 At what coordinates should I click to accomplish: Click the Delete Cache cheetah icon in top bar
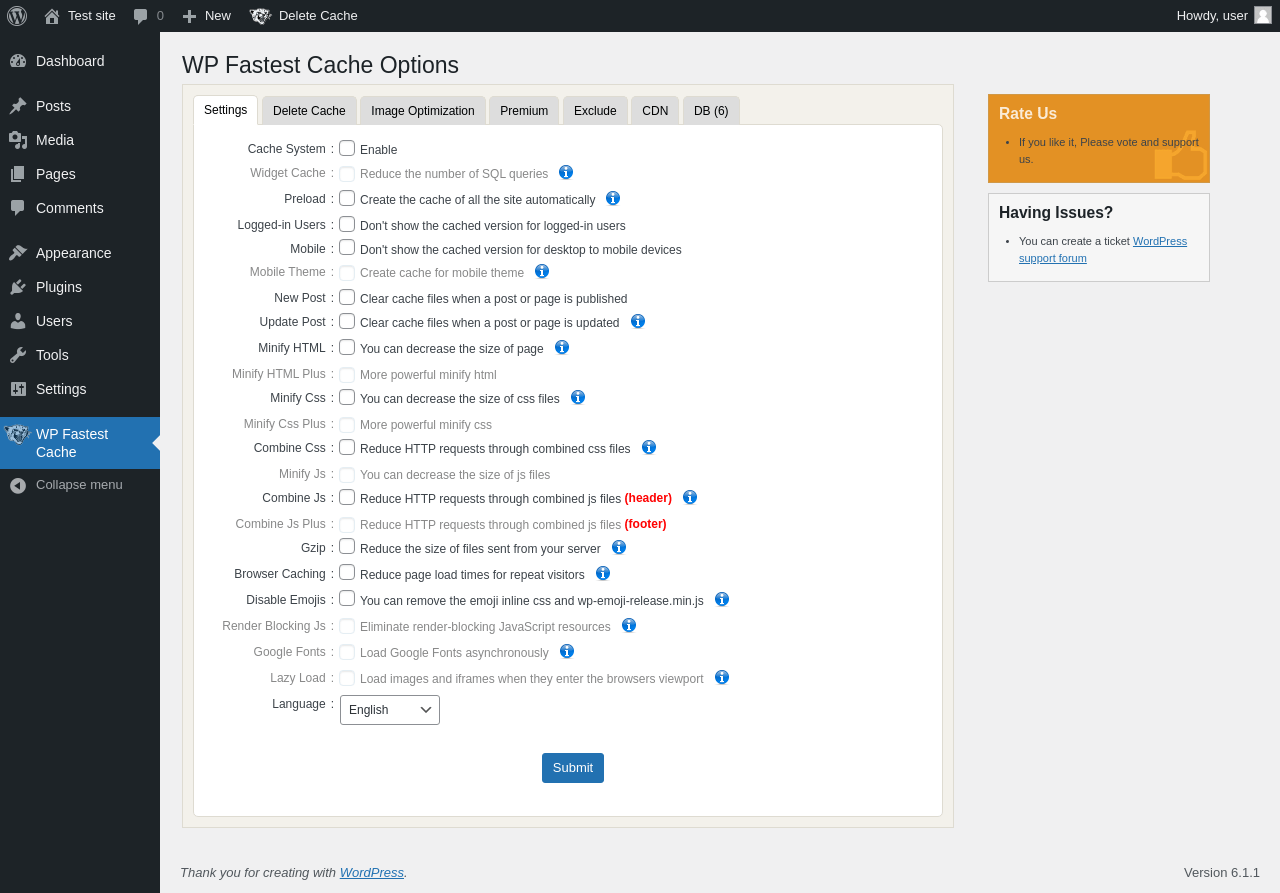[x=260, y=16]
